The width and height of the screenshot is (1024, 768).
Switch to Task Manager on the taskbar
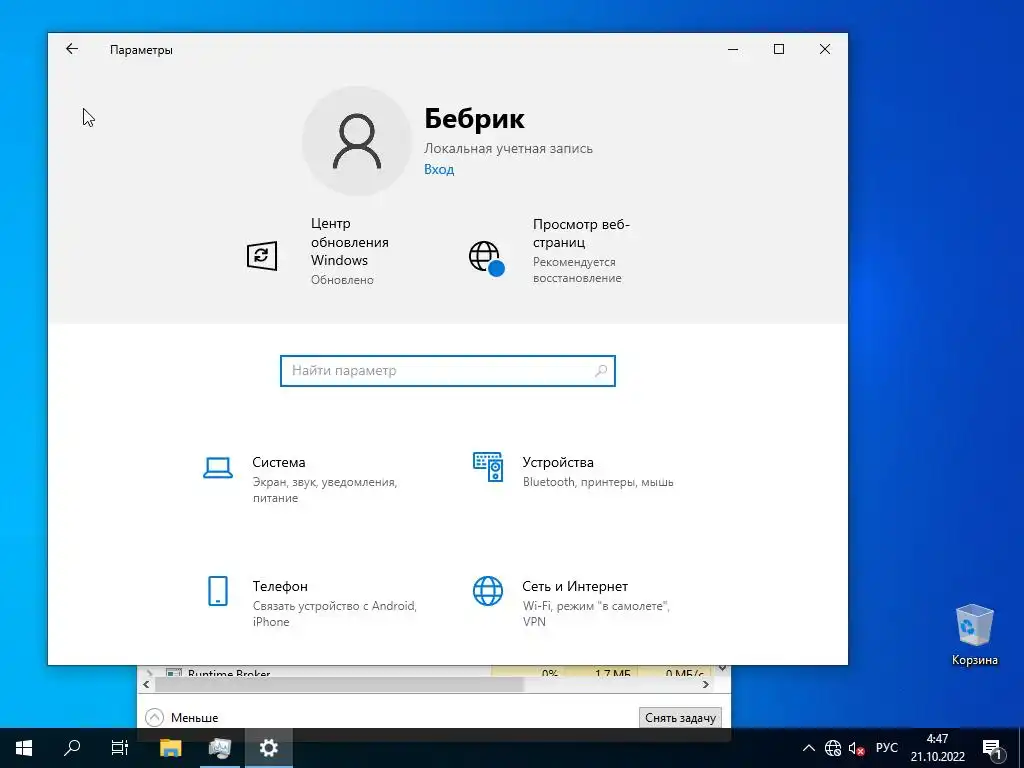219,748
